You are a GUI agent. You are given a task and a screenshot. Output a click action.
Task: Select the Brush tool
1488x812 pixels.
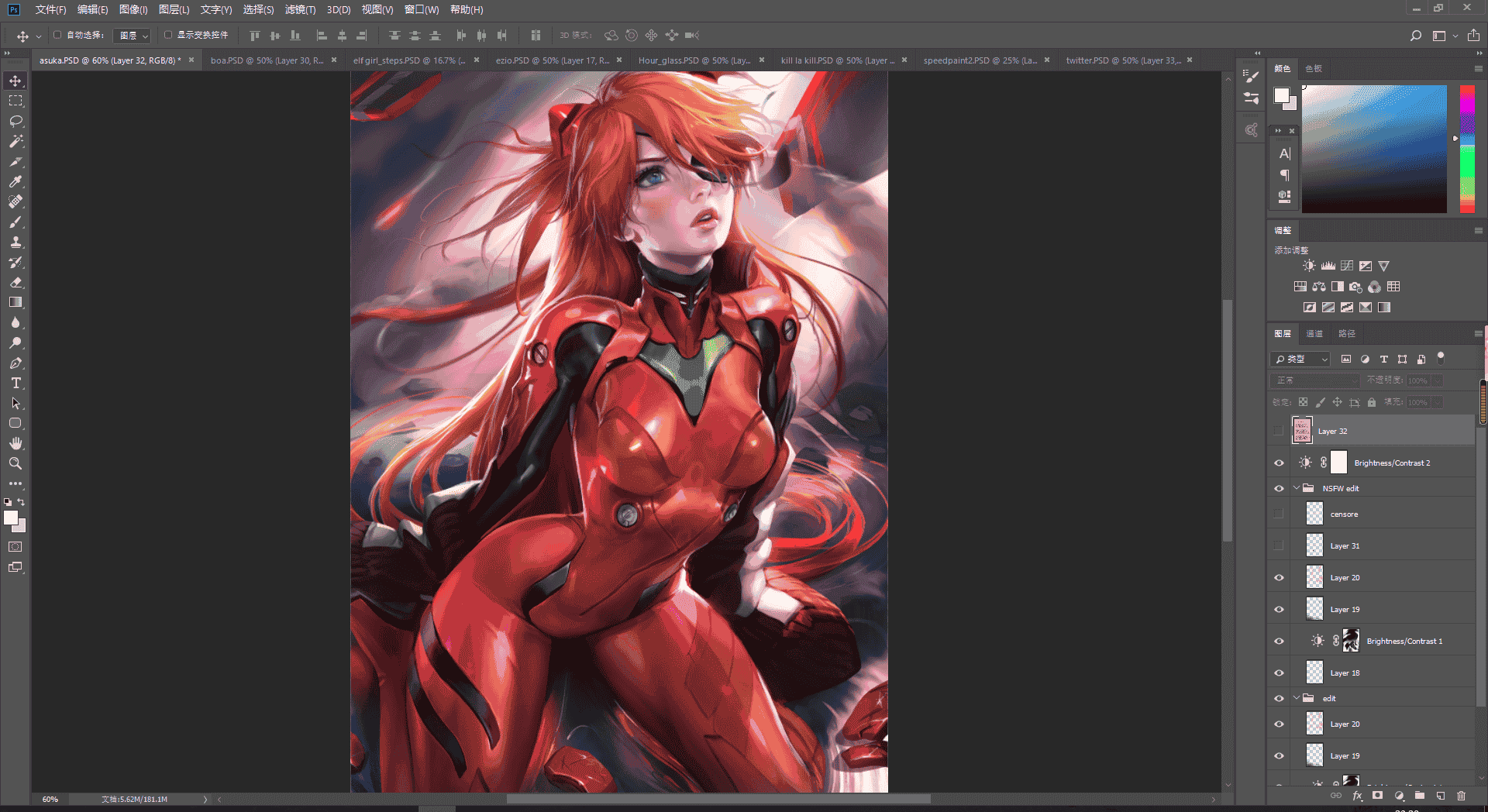tap(15, 222)
